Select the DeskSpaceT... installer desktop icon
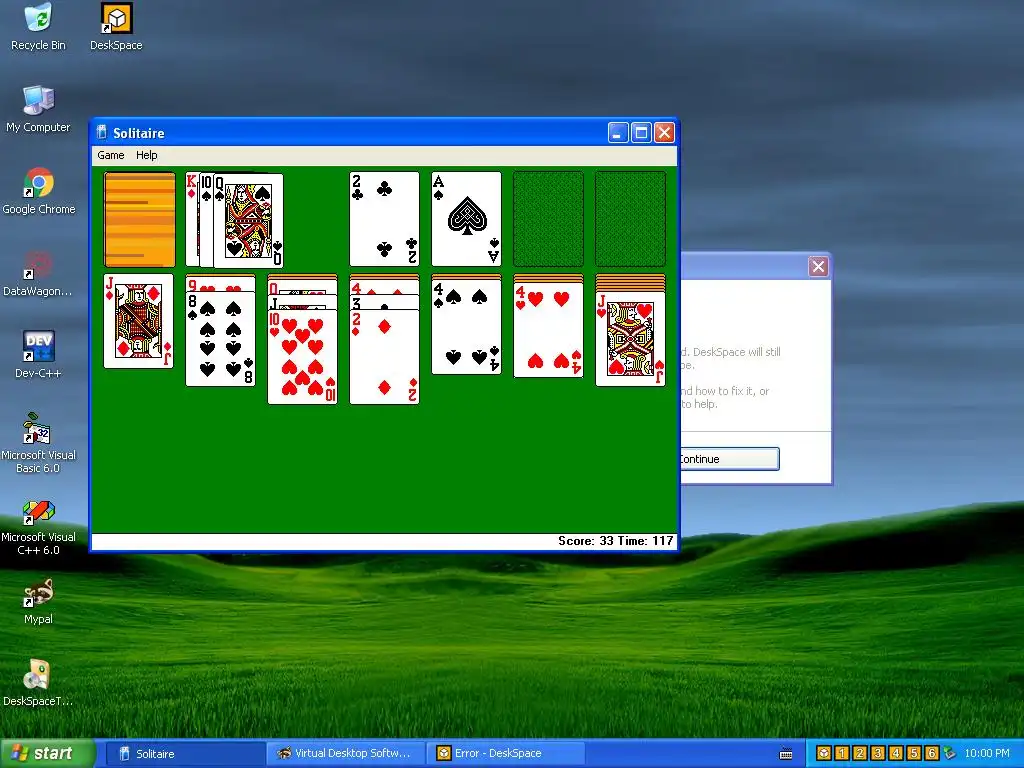Viewport: 1024px width, 768px height. pyautogui.click(x=38, y=684)
